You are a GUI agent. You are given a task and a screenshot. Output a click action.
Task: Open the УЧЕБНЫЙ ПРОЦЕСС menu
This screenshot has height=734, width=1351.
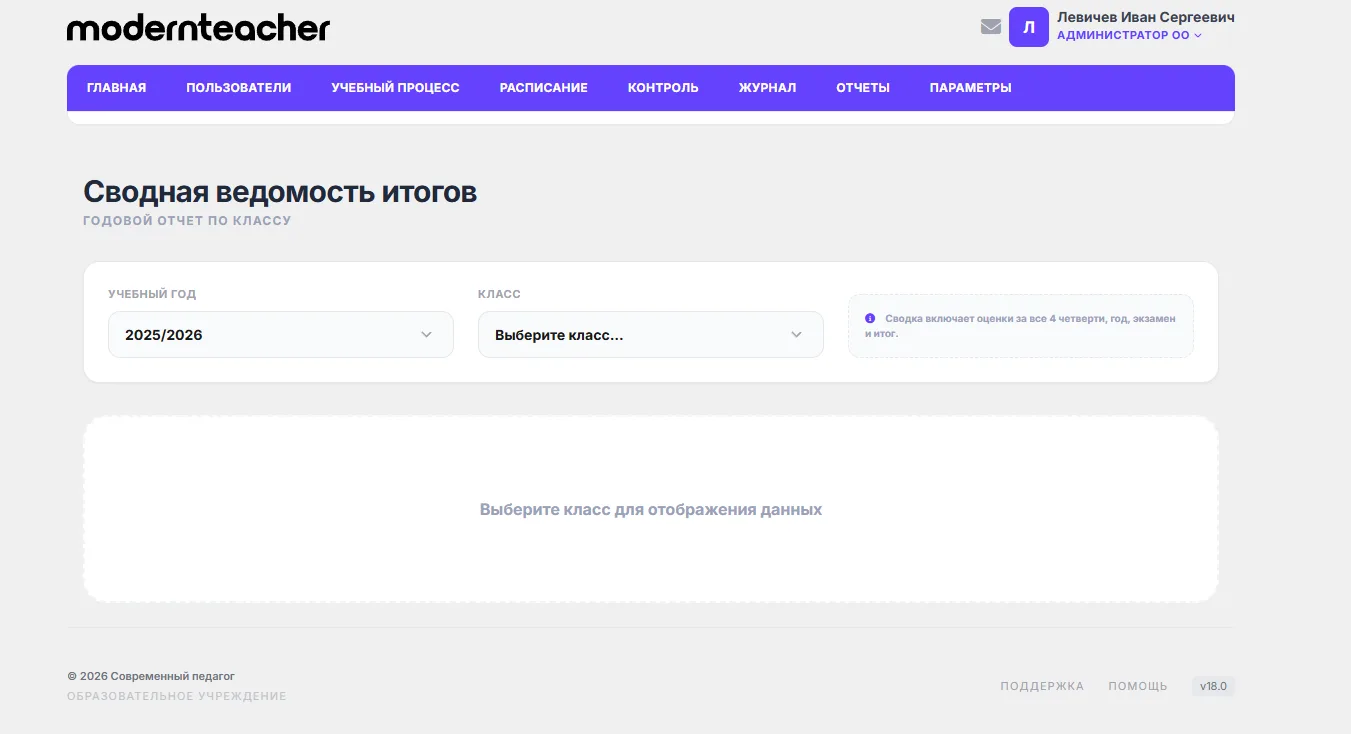(396, 88)
